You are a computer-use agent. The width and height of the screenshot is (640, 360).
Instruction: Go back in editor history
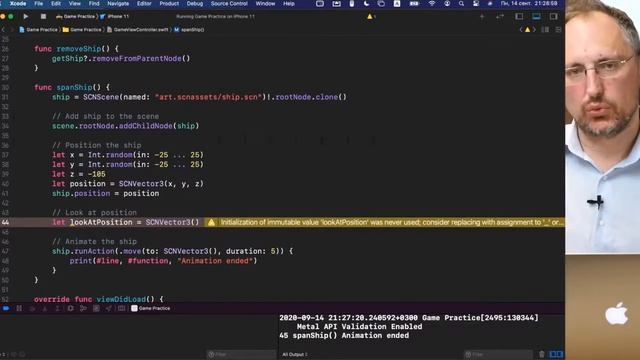pyautogui.click(x=3, y=30)
